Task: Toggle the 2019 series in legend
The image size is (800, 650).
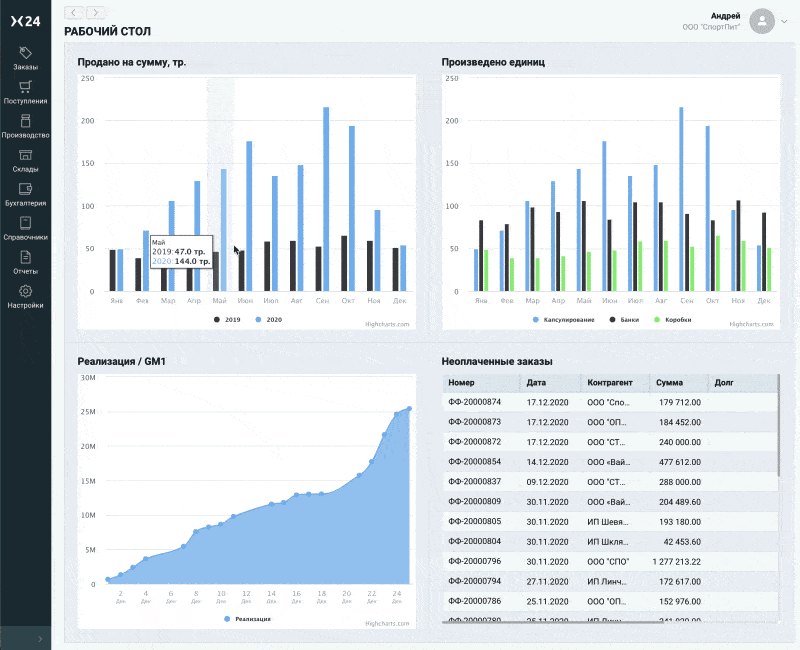Action: (x=227, y=319)
